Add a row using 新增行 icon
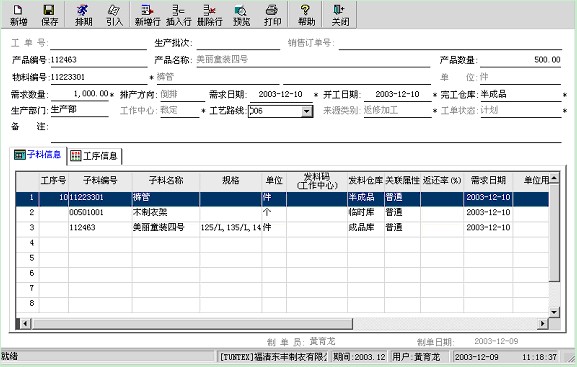This screenshot has height=367, width=577. (x=147, y=15)
